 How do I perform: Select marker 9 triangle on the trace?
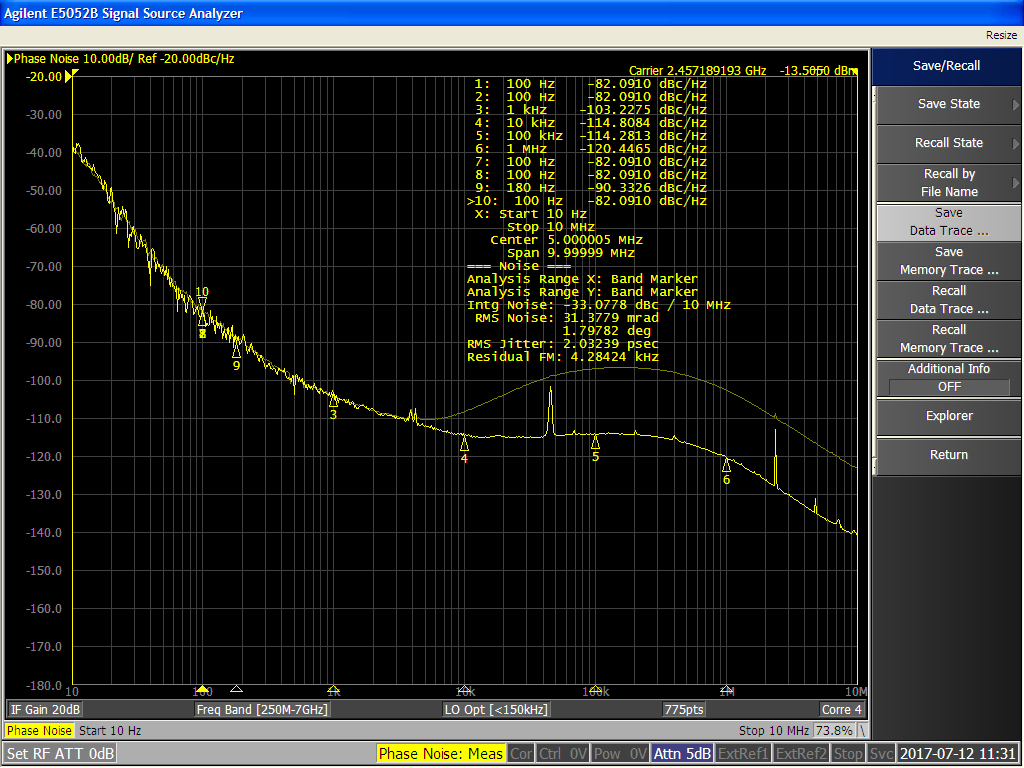click(236, 351)
